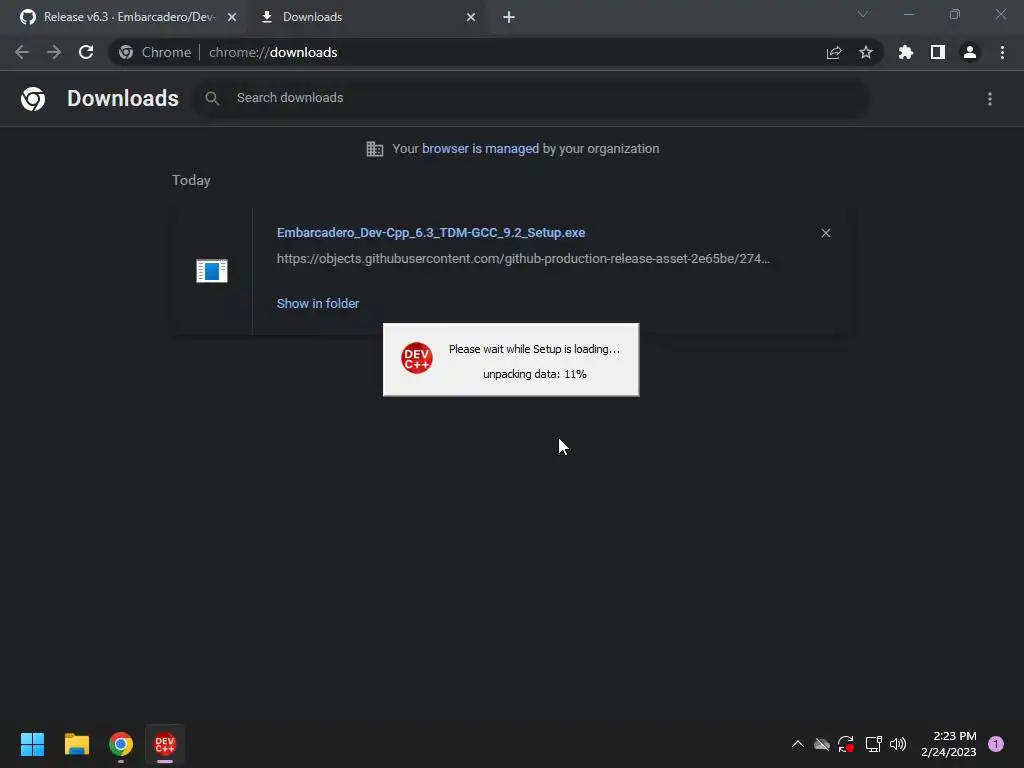This screenshot has width=1024, height=768.
Task: Open the volume speaker icon
Action: [898, 744]
